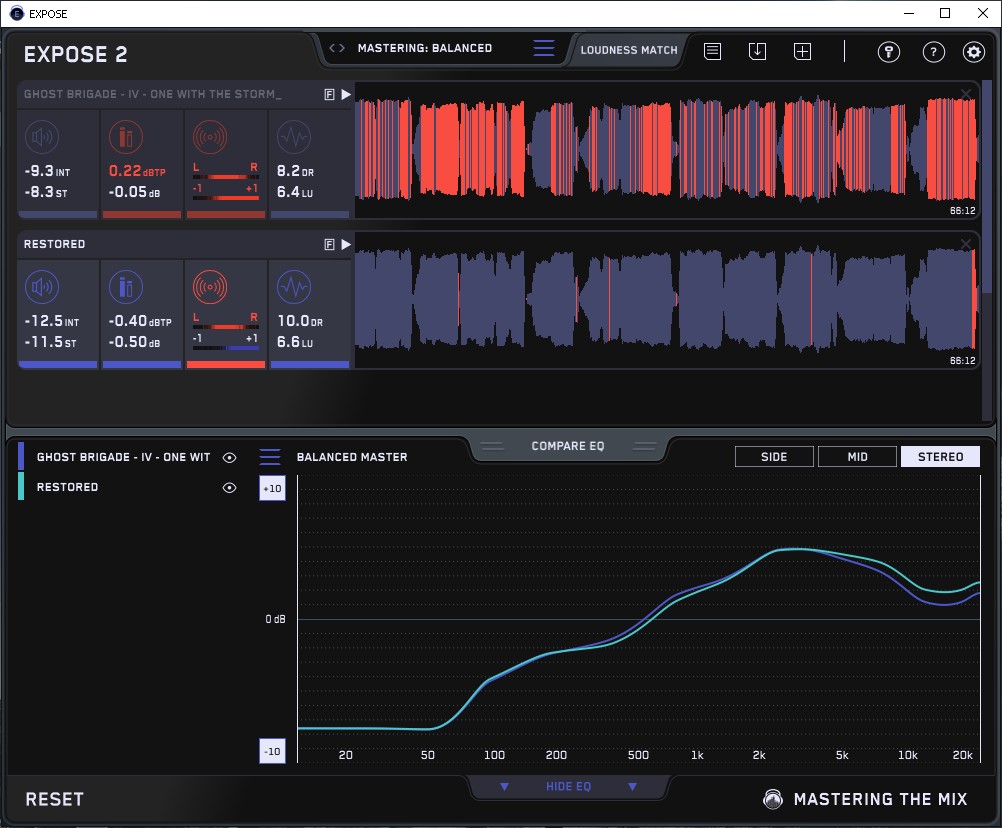The width and height of the screenshot is (1002, 828).
Task: Click the 10.0 DR dynamic range value
Action: point(300,321)
